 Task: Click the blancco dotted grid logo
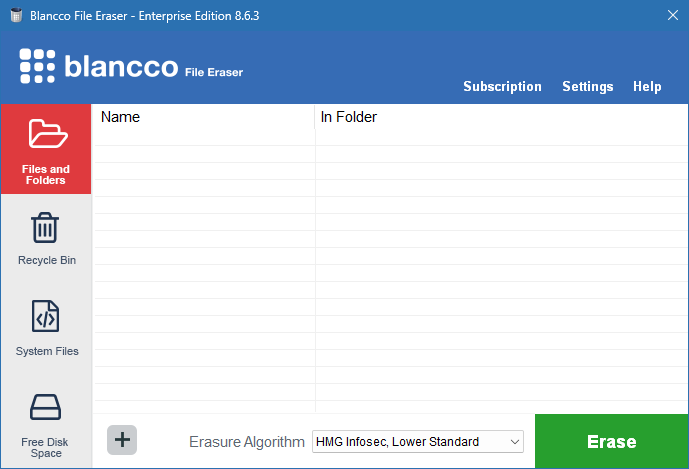[37, 66]
